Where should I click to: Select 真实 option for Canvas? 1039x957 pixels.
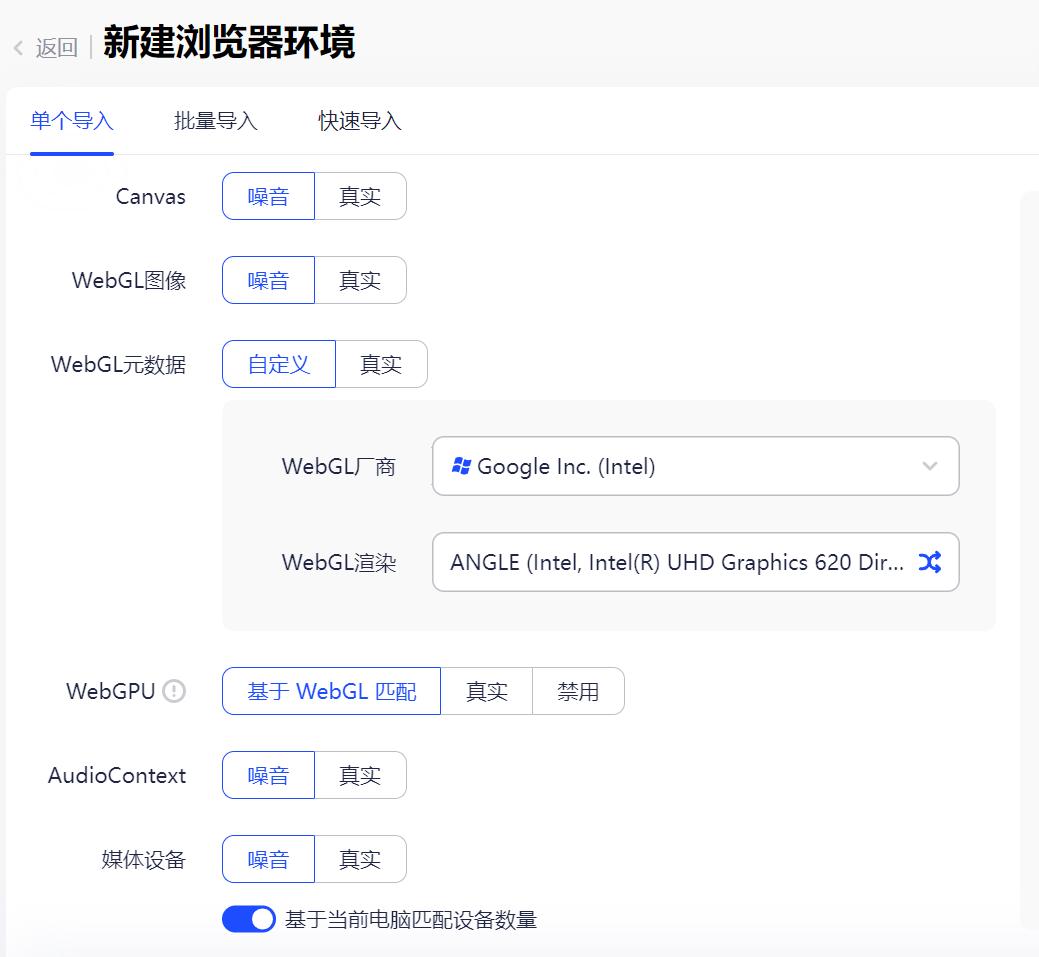[x=360, y=196]
